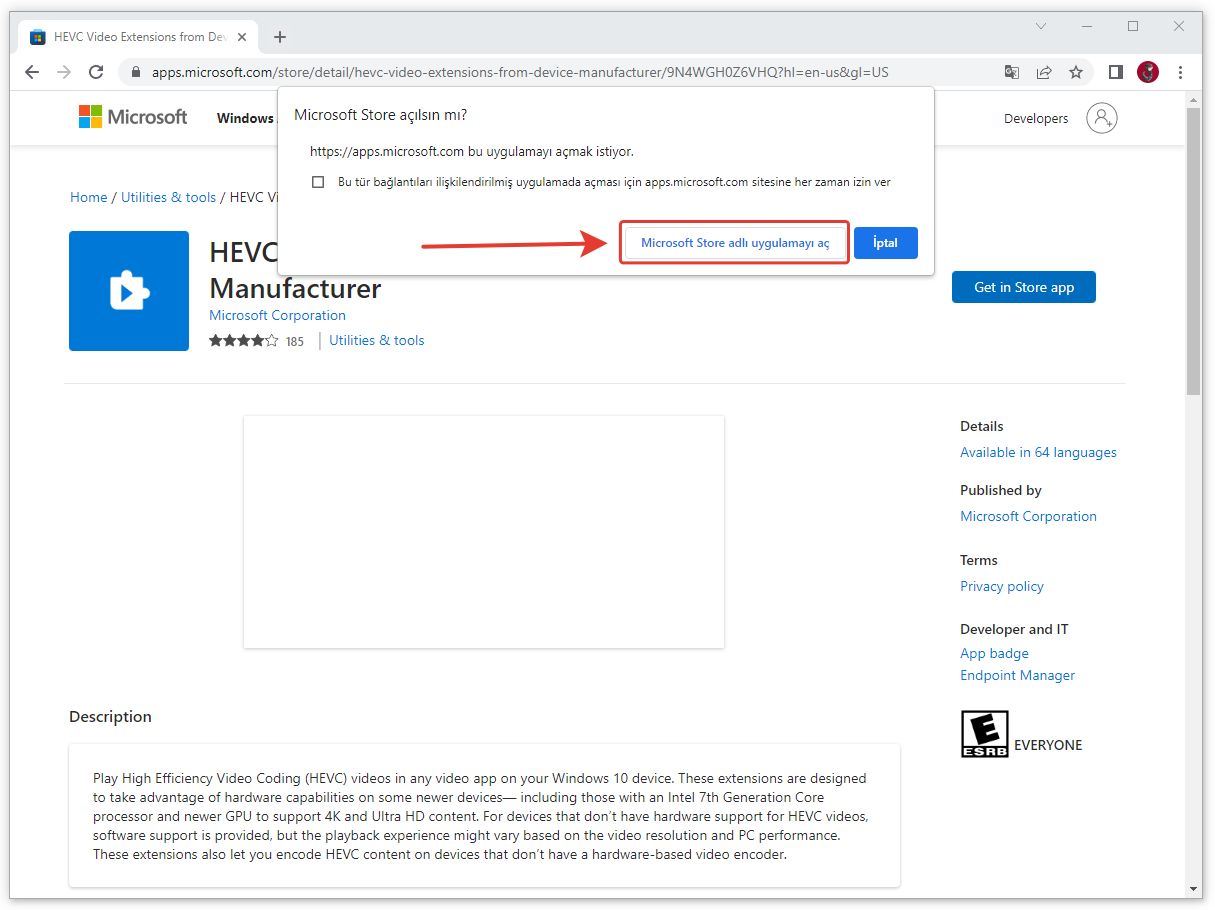Click the share page icon
This screenshot has height=910, width=1215.
(1044, 72)
